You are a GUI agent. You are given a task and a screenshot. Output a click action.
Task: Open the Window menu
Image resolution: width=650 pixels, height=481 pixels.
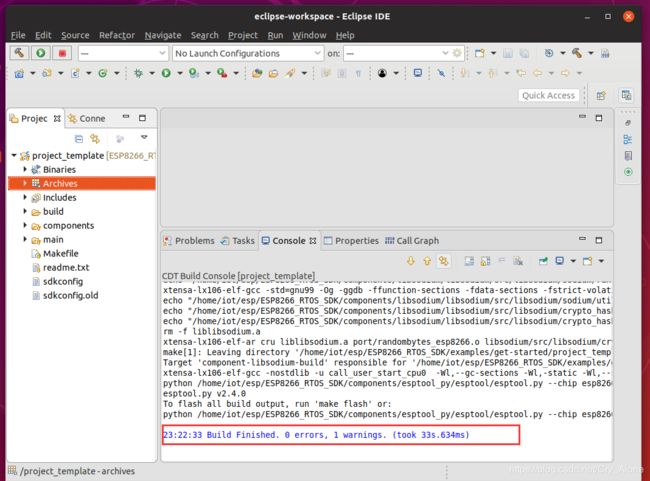(309, 35)
